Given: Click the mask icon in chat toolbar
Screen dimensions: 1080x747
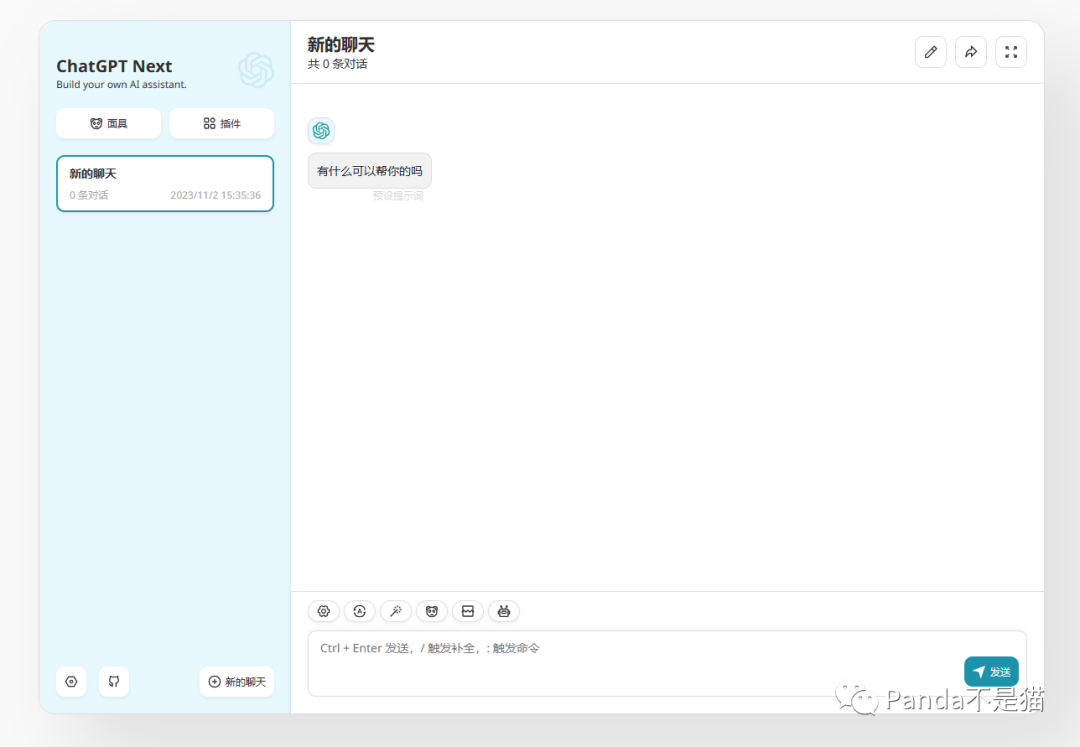Looking at the screenshot, I should coord(432,611).
